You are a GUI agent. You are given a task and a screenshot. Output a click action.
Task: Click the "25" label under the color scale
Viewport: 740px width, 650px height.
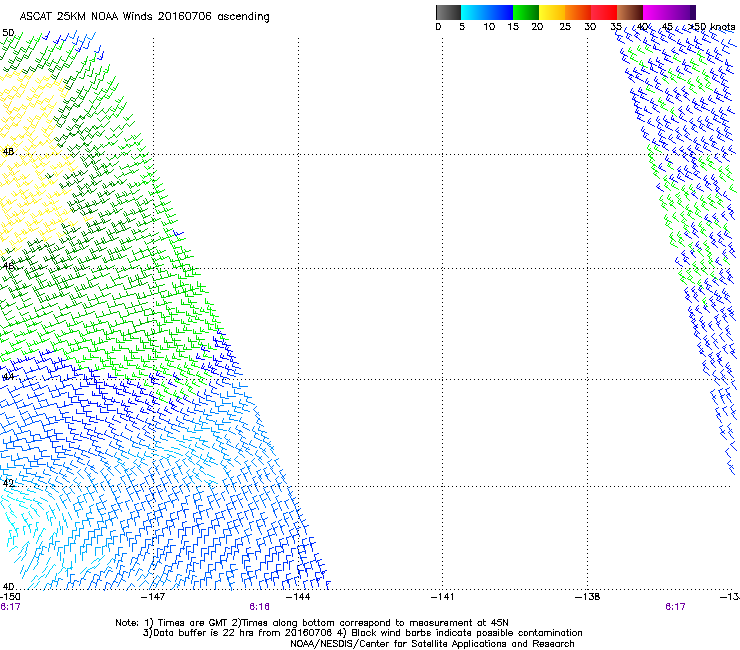pyautogui.click(x=565, y=27)
